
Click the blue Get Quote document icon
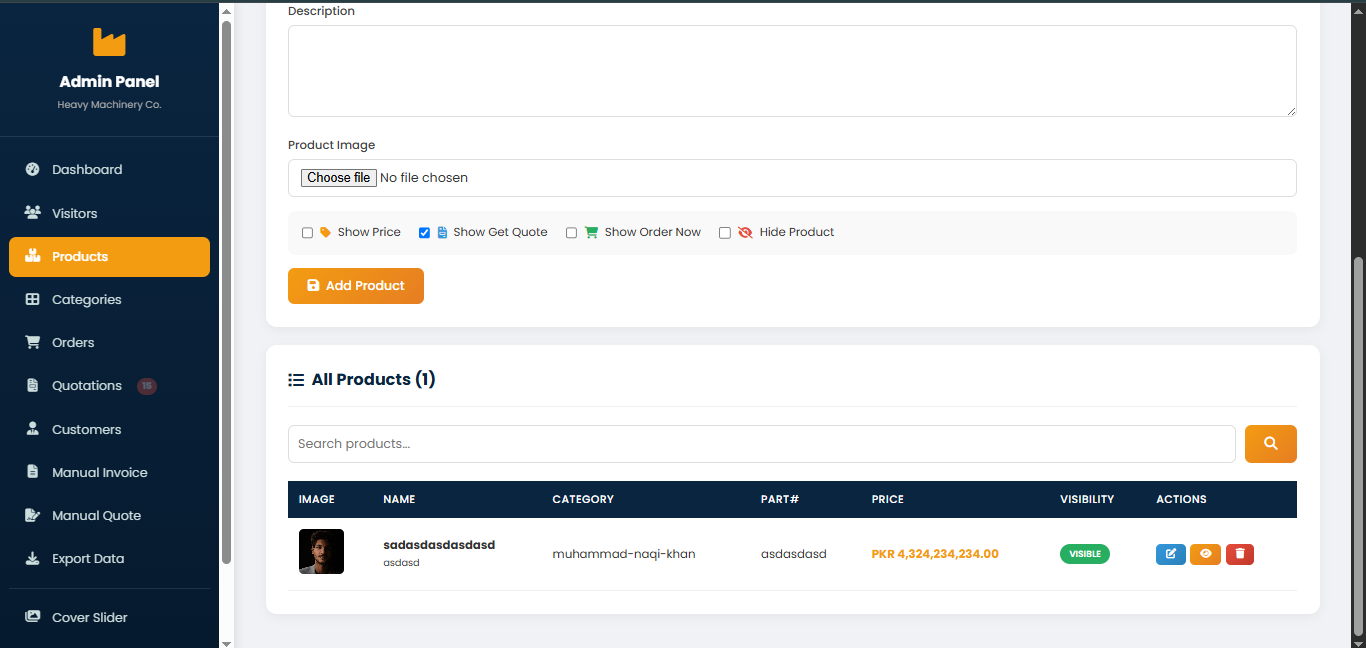[442, 232]
